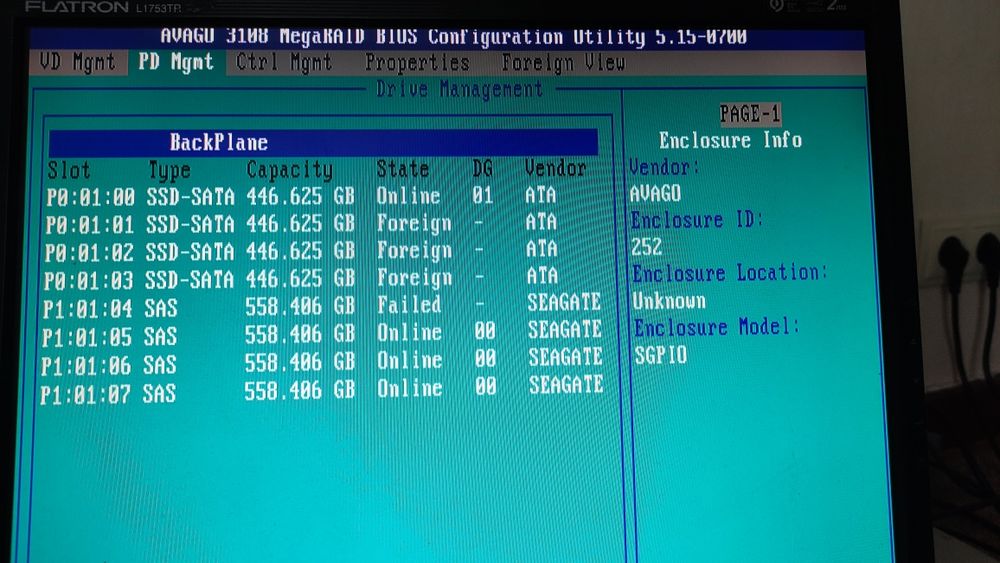
Task: Click the Capacity column header
Action: (x=290, y=170)
